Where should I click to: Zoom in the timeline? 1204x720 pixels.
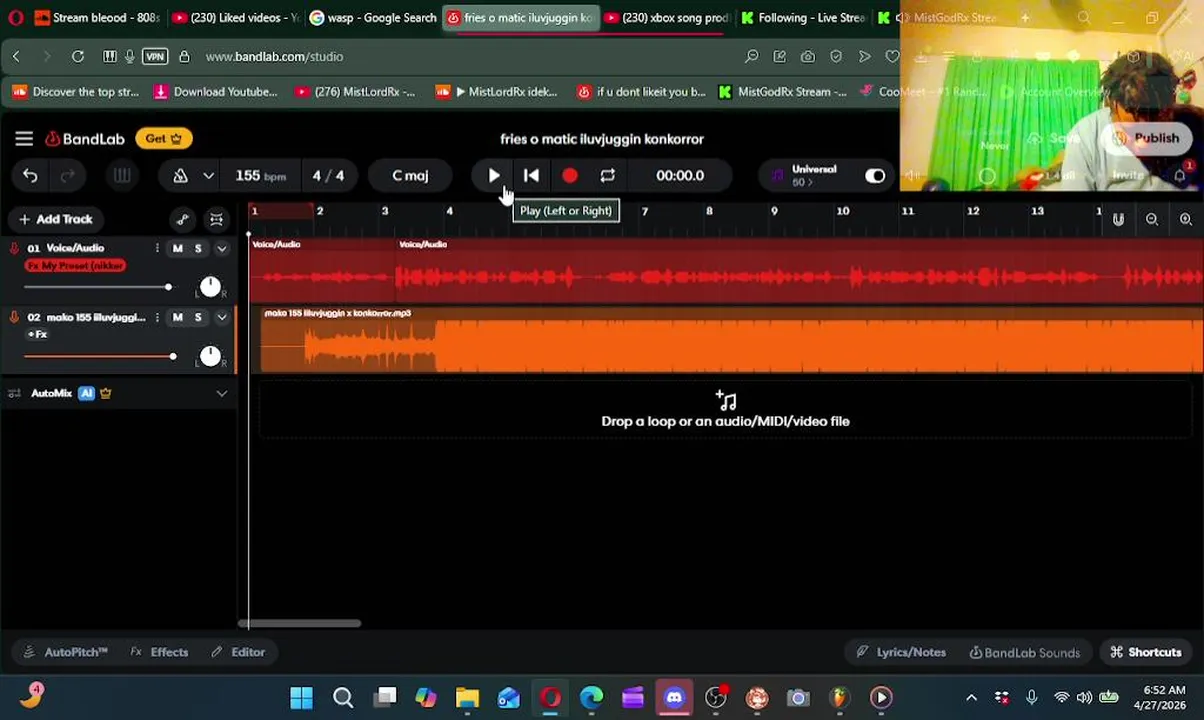pos(1186,220)
